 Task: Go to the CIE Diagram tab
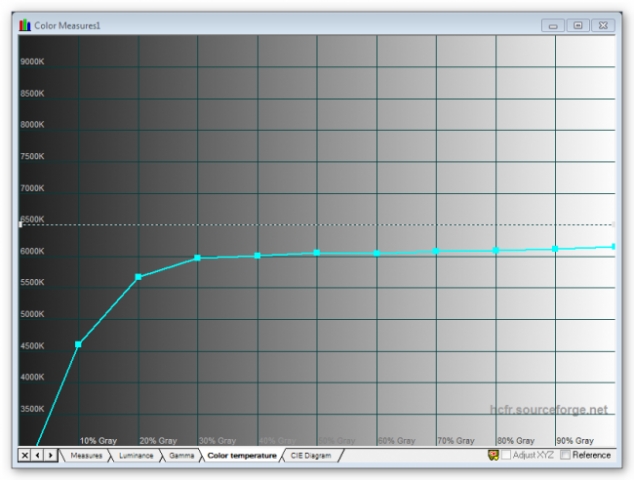point(311,455)
